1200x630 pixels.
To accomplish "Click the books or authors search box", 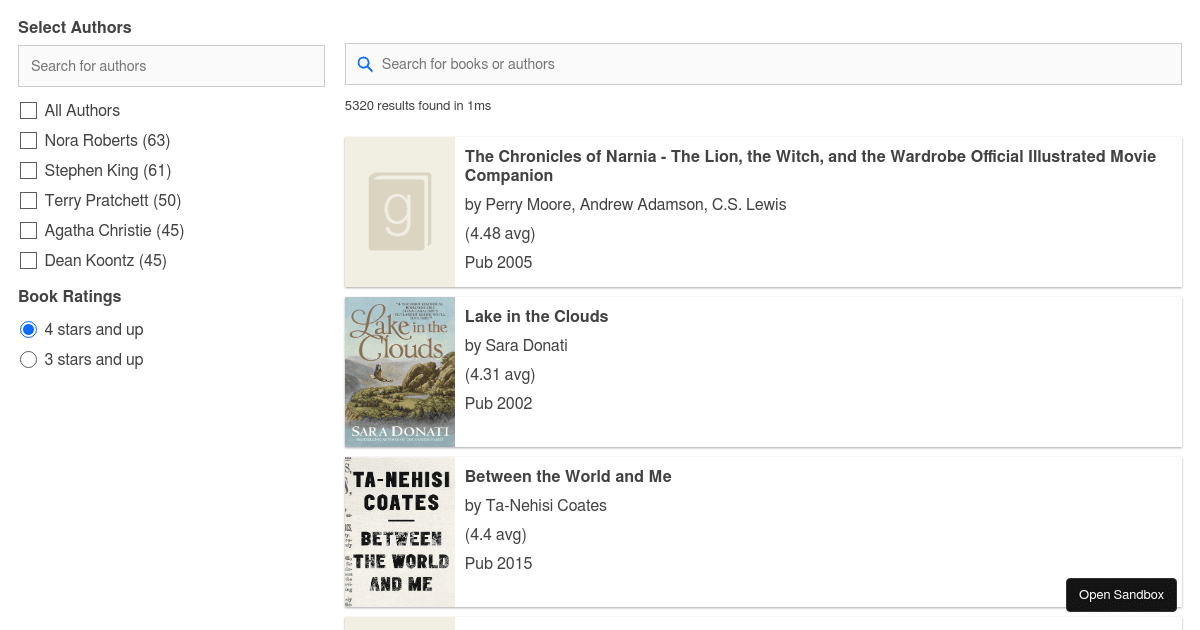I will click(x=770, y=64).
